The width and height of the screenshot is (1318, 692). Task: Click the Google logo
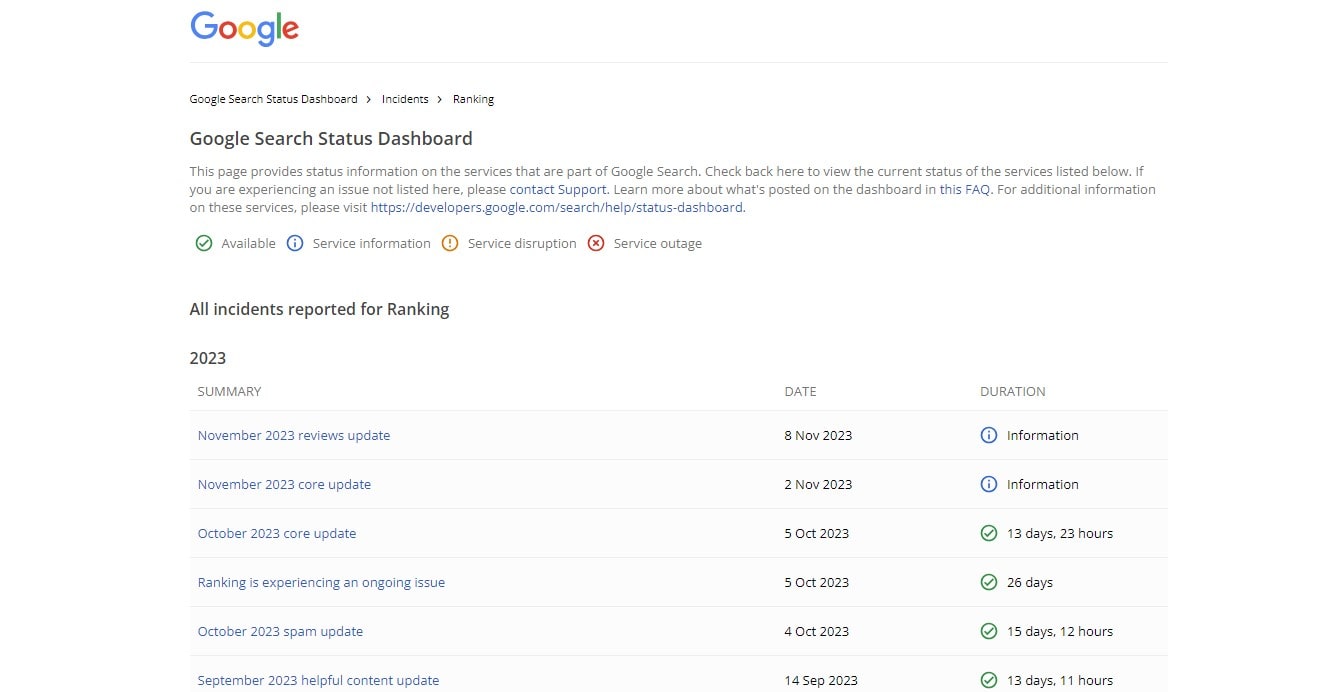coord(244,28)
